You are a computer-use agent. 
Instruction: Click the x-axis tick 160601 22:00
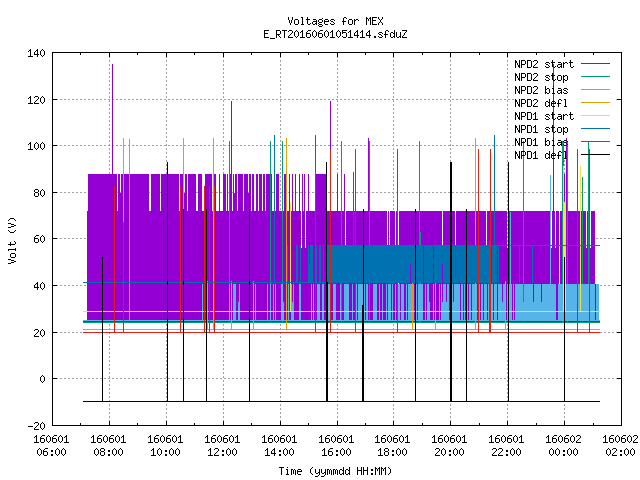pos(507,446)
